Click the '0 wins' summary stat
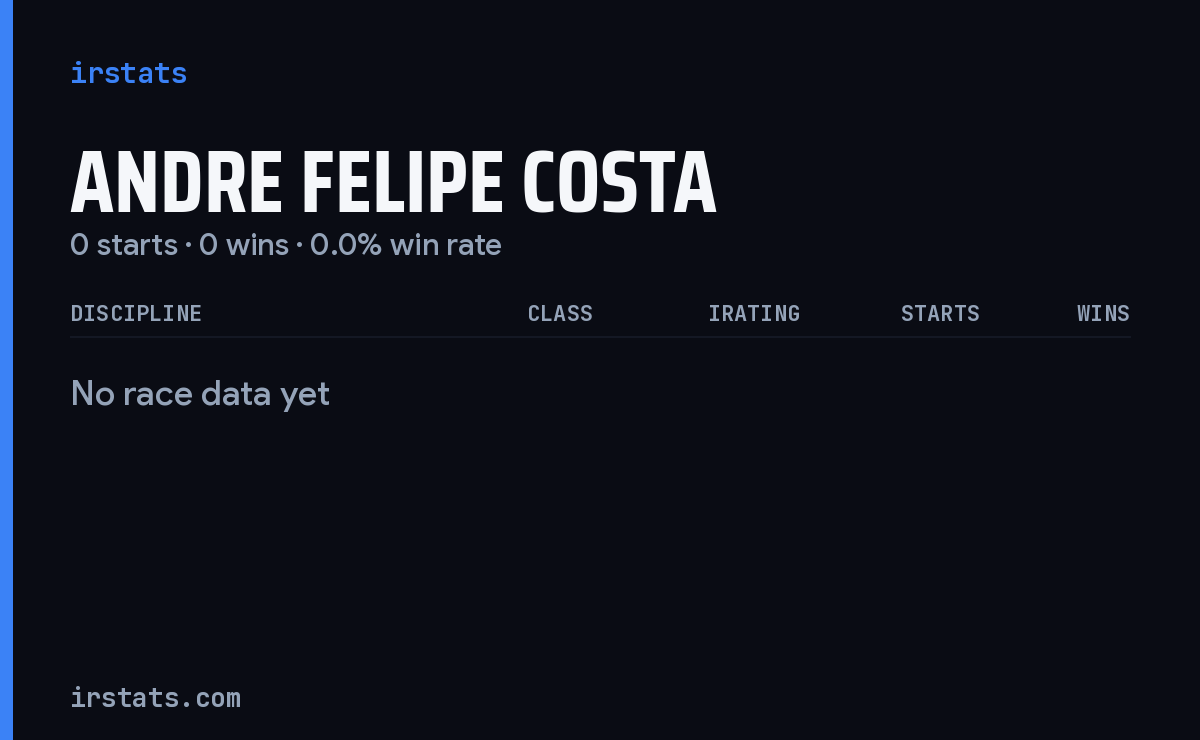Screen dimensions: 1200x740 244,244
